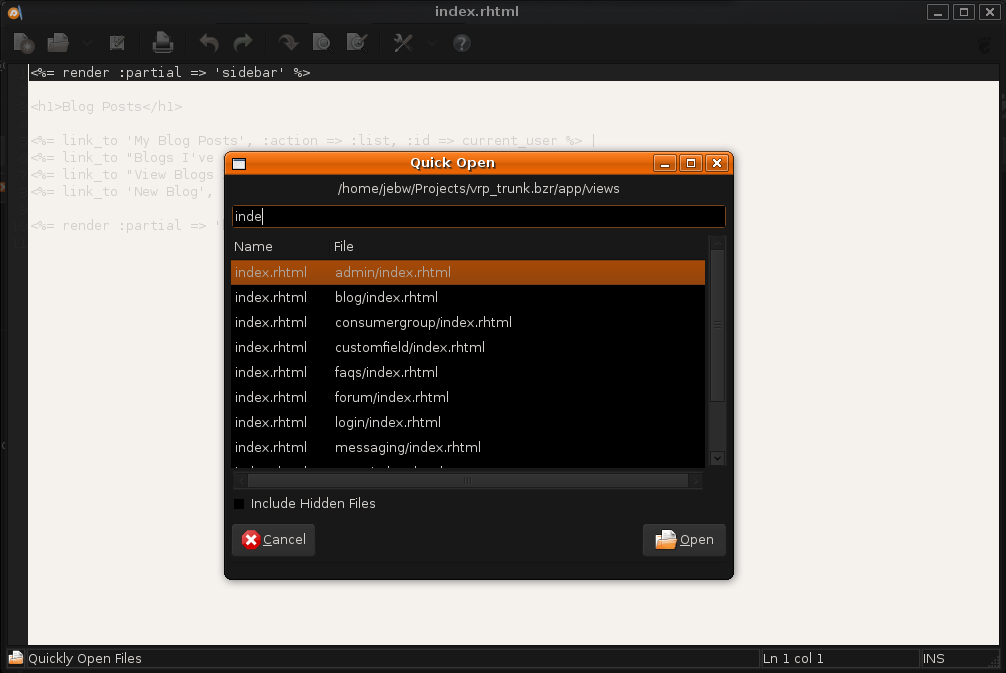Viewport: 1006px width, 673px height.
Task: Select the faqs/index.rhtml result
Action: 468,372
